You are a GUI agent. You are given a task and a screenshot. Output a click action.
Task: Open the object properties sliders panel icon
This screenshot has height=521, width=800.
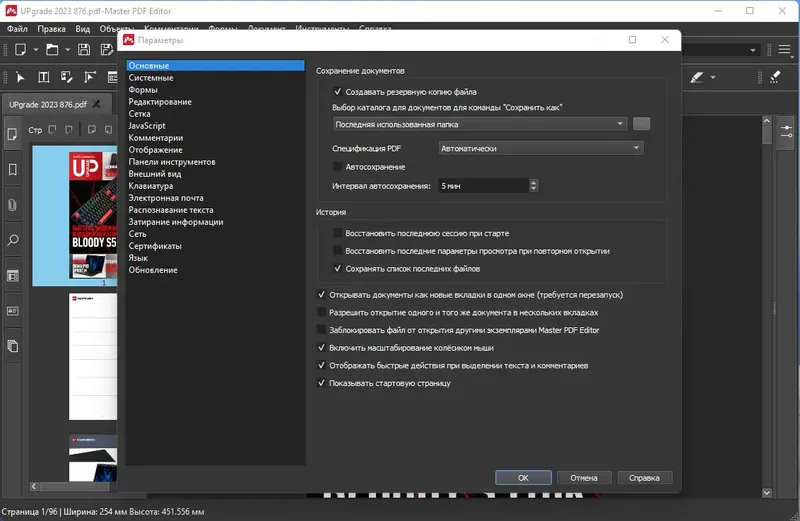click(x=786, y=131)
